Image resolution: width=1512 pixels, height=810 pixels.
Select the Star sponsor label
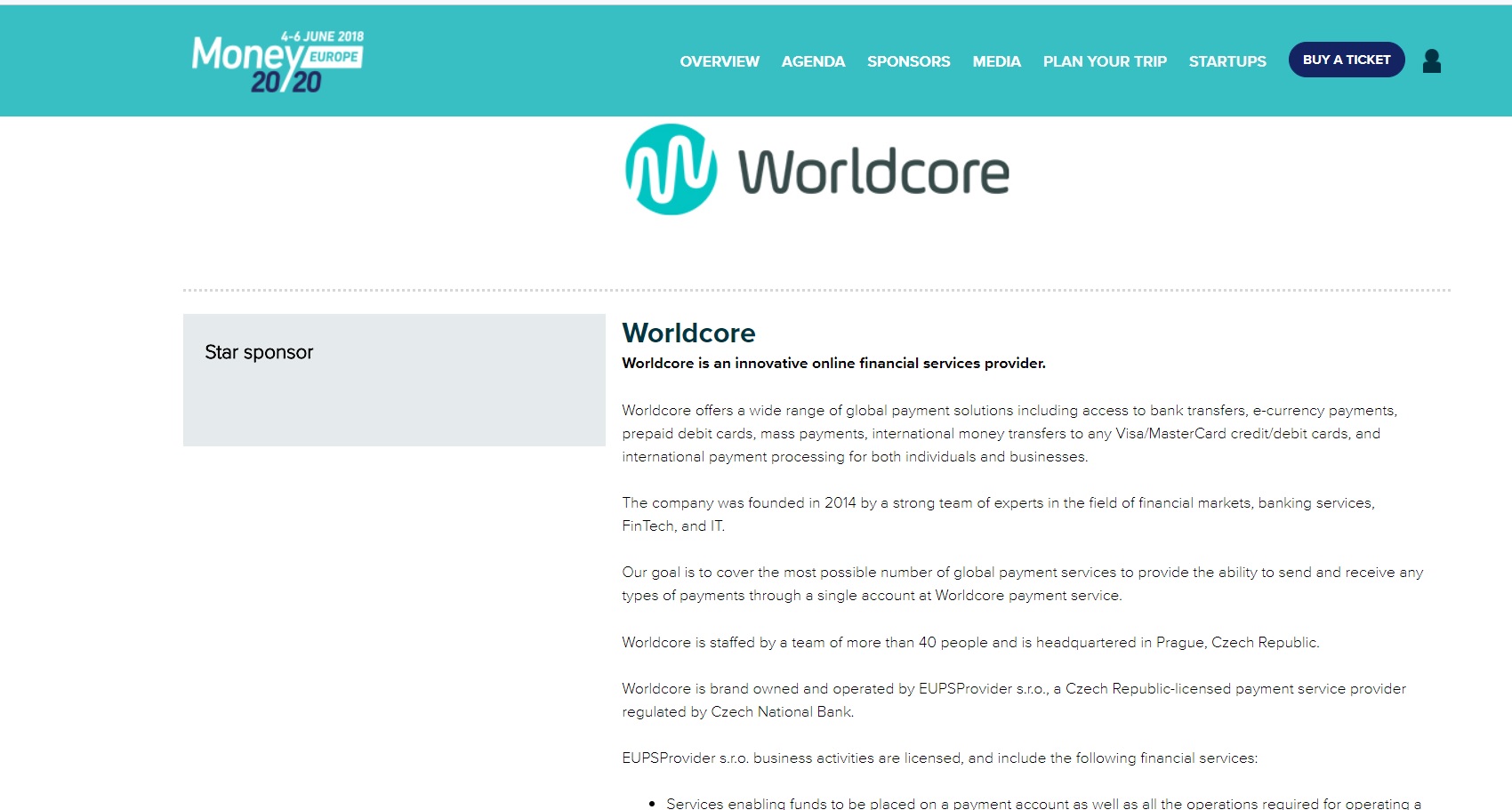tap(259, 352)
